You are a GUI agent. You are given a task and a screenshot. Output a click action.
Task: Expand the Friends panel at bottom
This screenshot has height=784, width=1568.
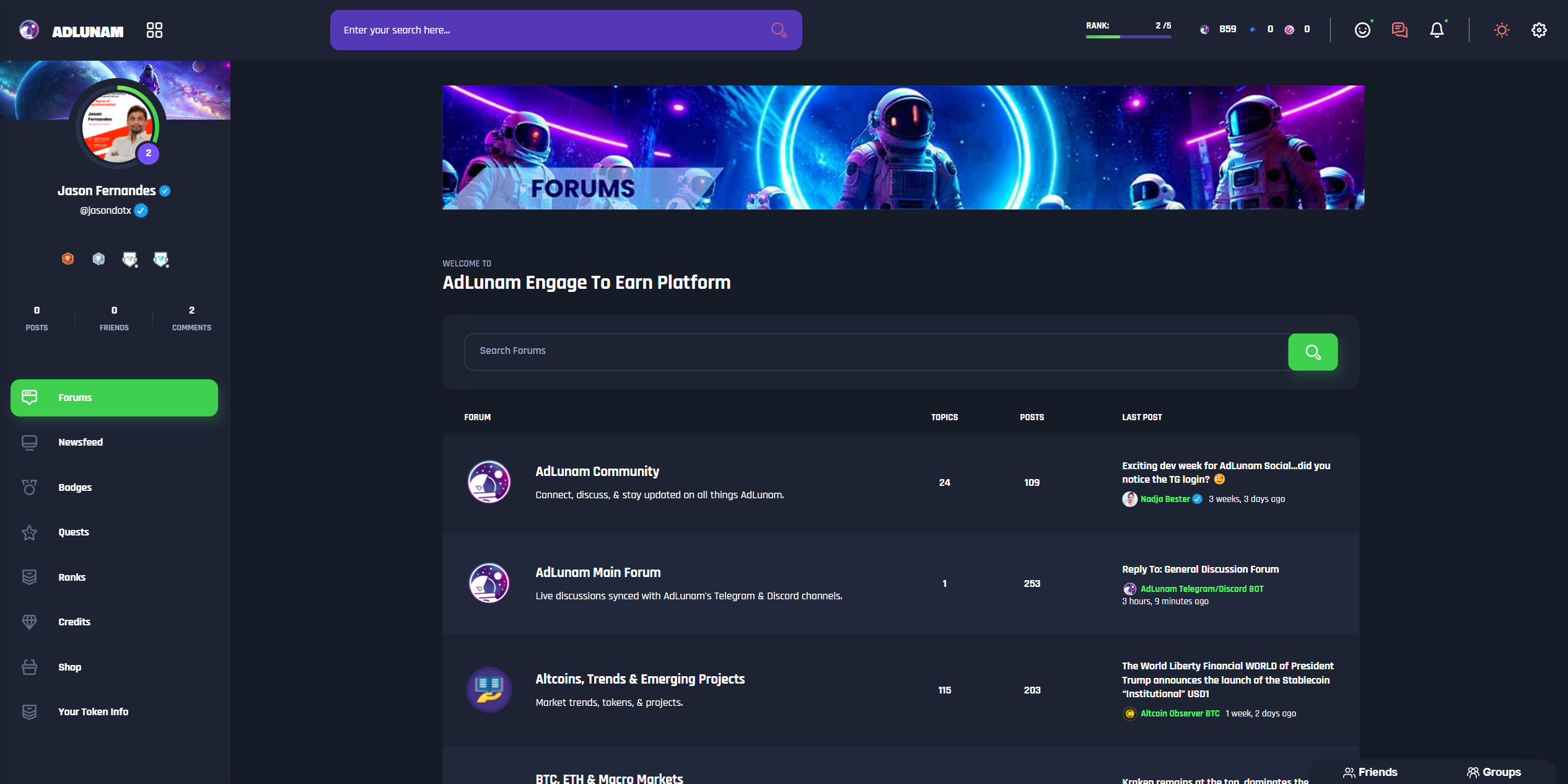pyautogui.click(x=1370, y=772)
